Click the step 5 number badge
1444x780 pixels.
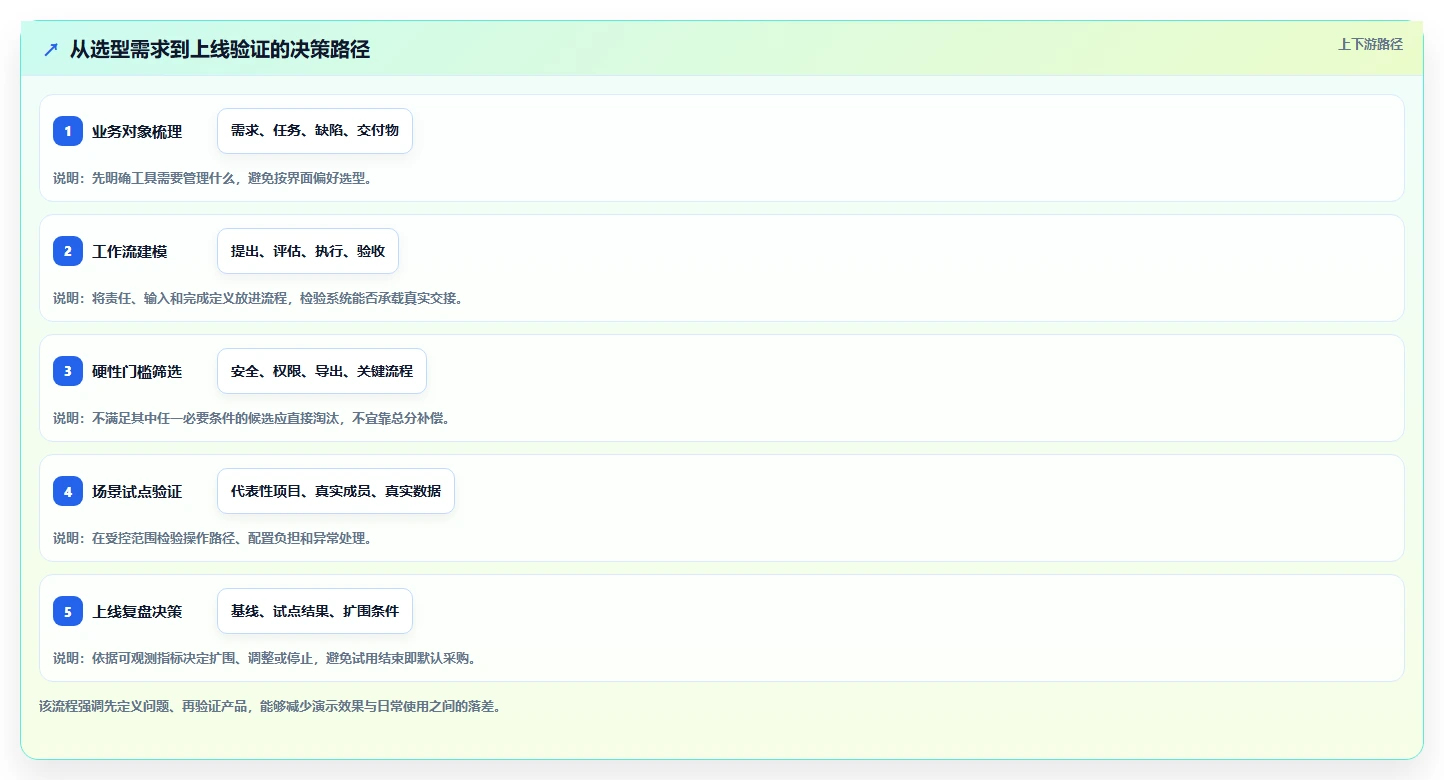click(68, 611)
